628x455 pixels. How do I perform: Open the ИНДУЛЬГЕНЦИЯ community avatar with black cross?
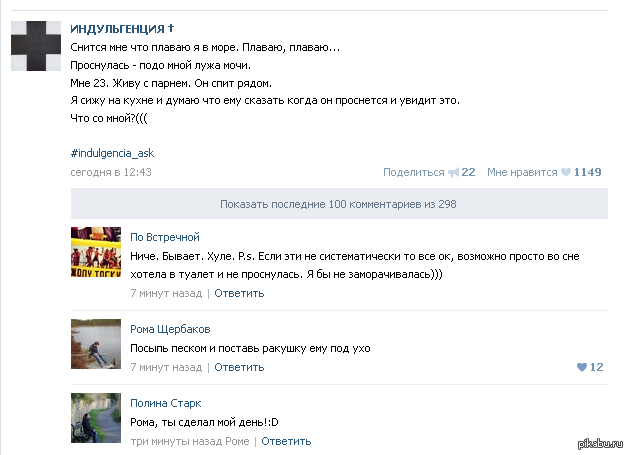36,46
